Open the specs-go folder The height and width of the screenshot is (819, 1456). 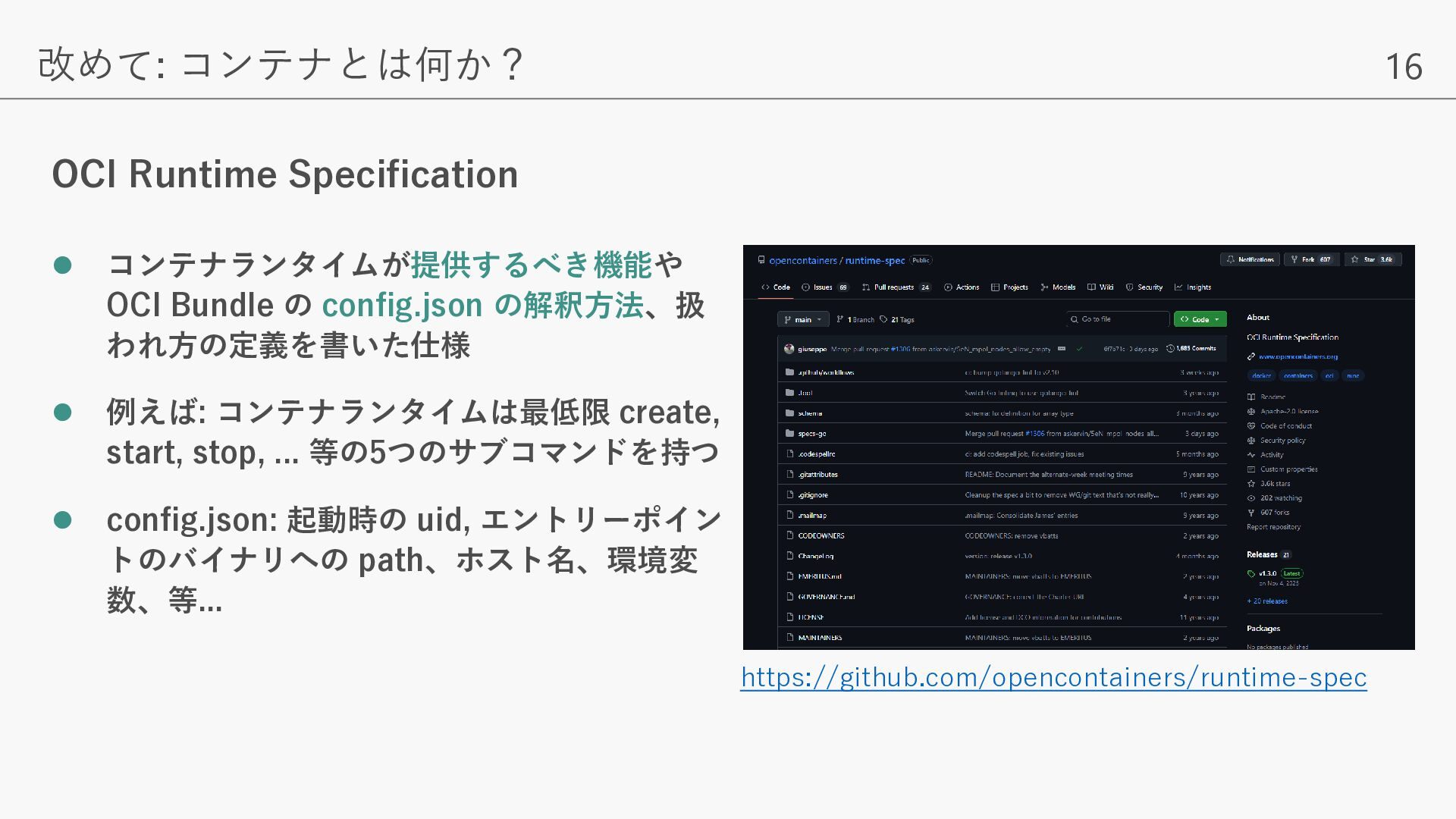click(x=811, y=434)
